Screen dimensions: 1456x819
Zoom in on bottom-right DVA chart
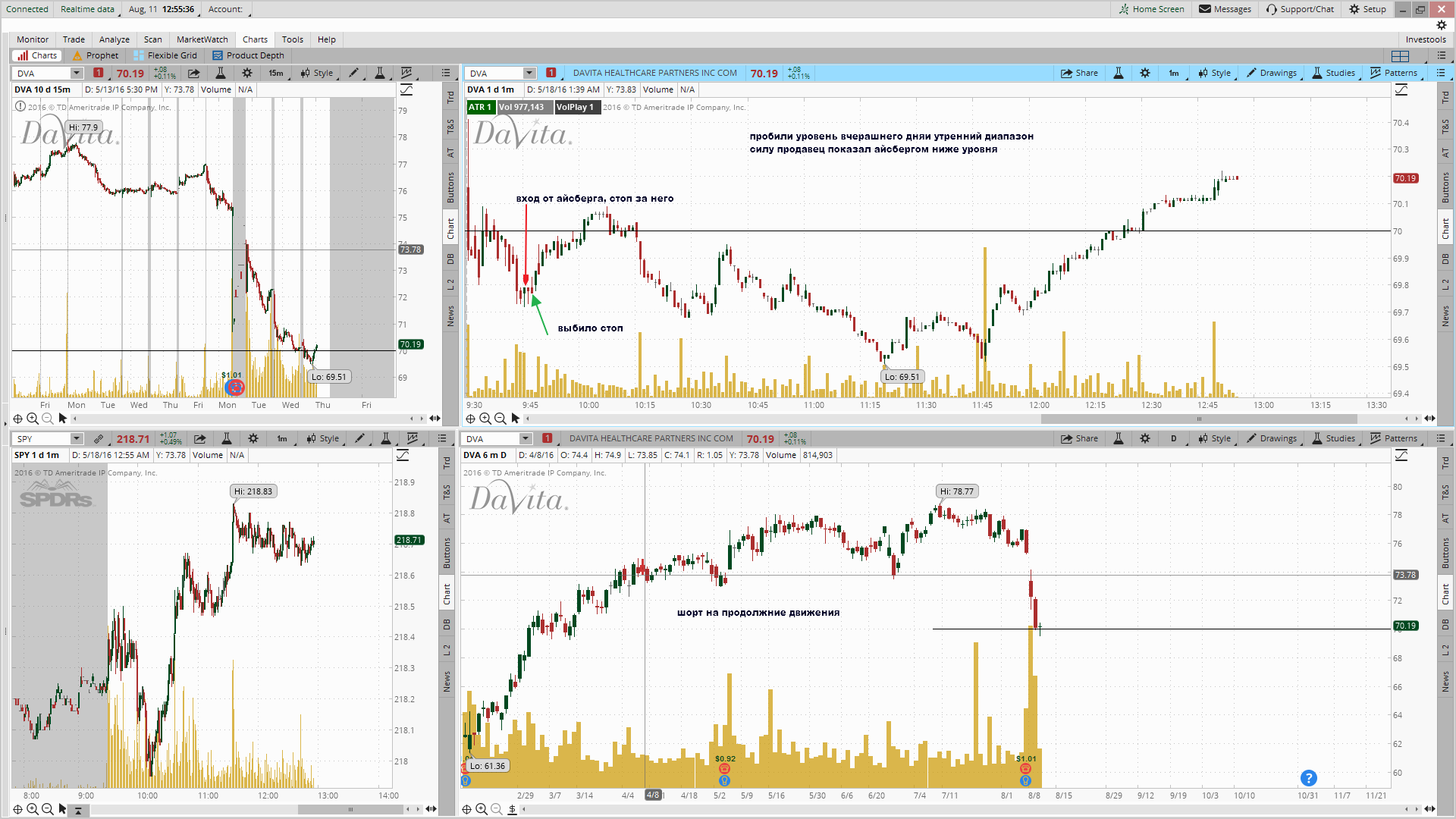(482, 810)
